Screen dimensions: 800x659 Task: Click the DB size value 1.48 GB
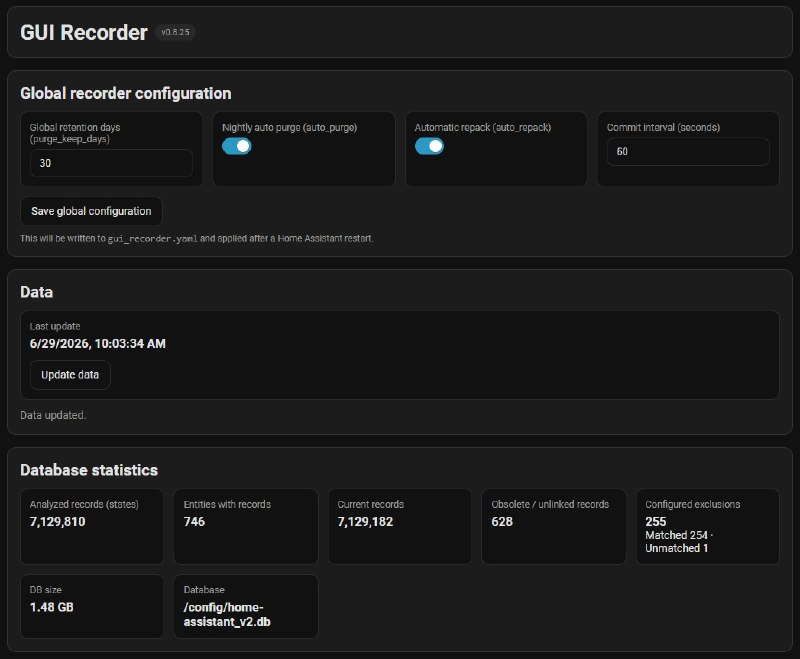tap(52, 607)
